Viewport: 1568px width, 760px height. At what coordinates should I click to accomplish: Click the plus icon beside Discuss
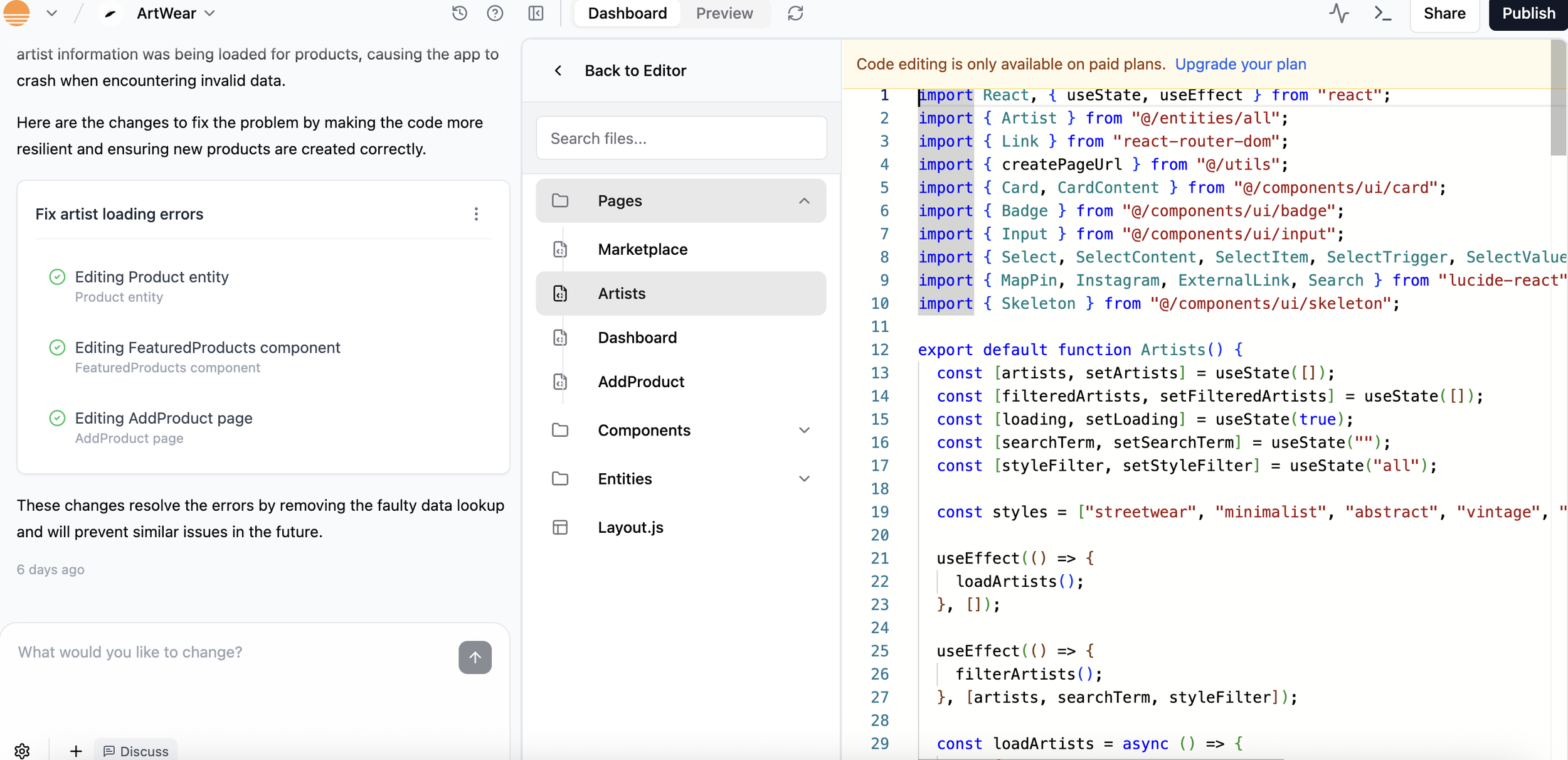76,751
